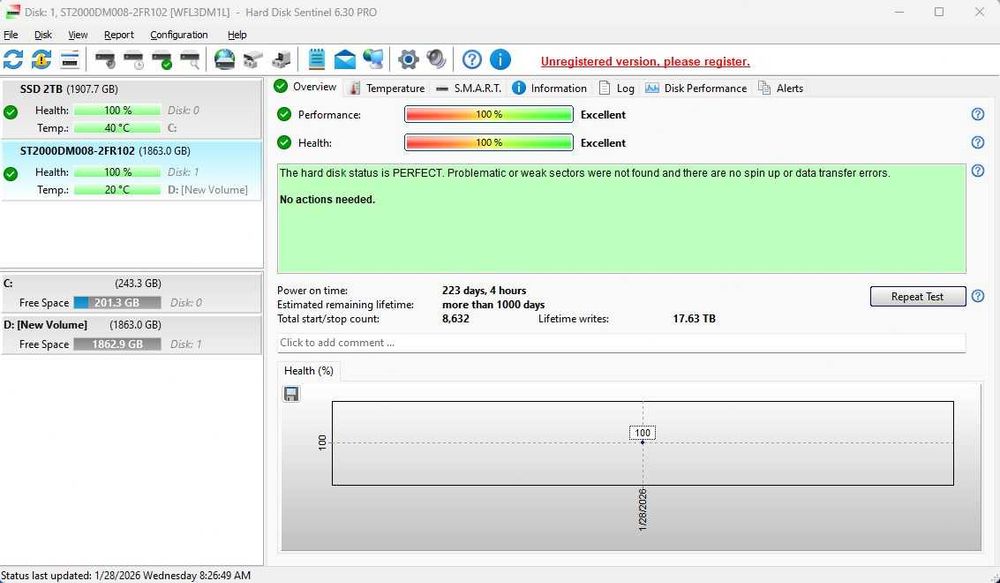Click the green check on SSD 2TB
This screenshot has height=583, width=1000.
coord(11,112)
